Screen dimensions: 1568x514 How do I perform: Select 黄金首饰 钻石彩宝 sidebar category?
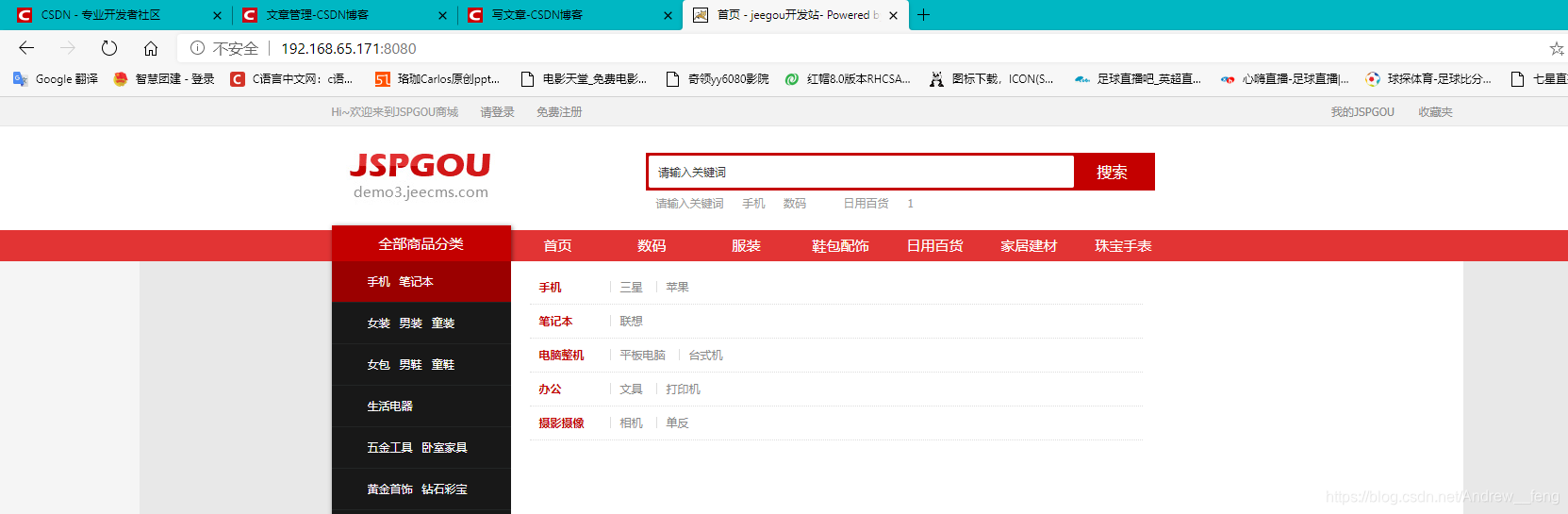[x=421, y=489]
